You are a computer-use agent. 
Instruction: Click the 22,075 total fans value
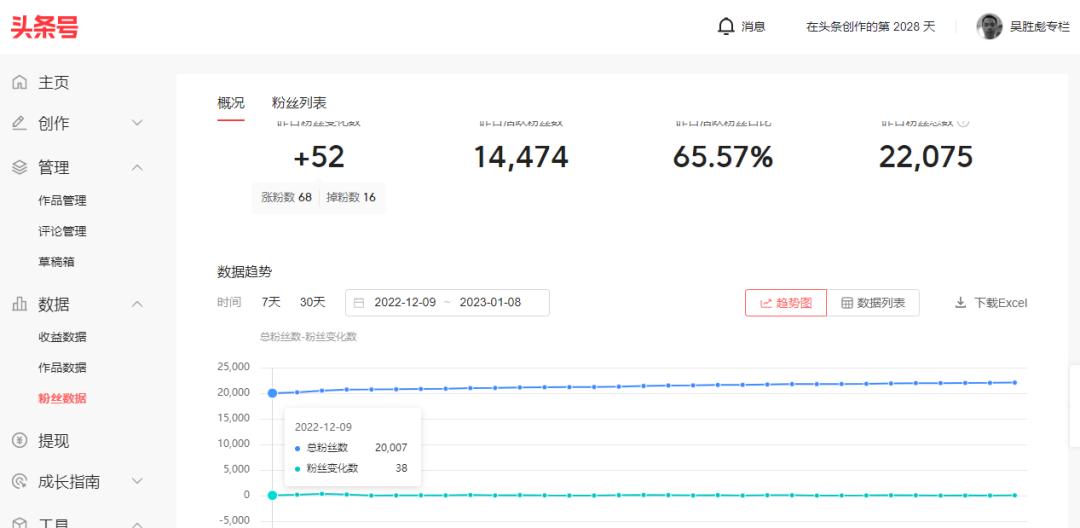click(x=926, y=158)
